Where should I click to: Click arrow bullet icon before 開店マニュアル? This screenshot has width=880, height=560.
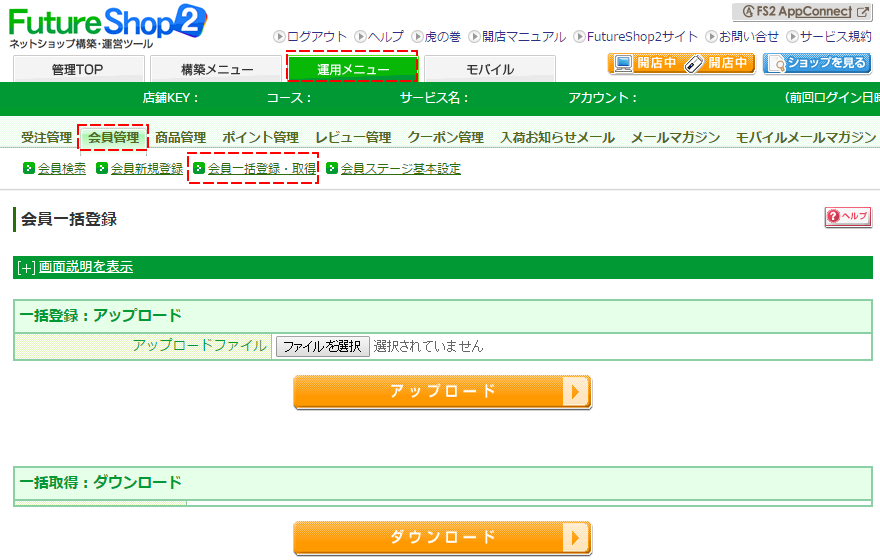point(474,36)
